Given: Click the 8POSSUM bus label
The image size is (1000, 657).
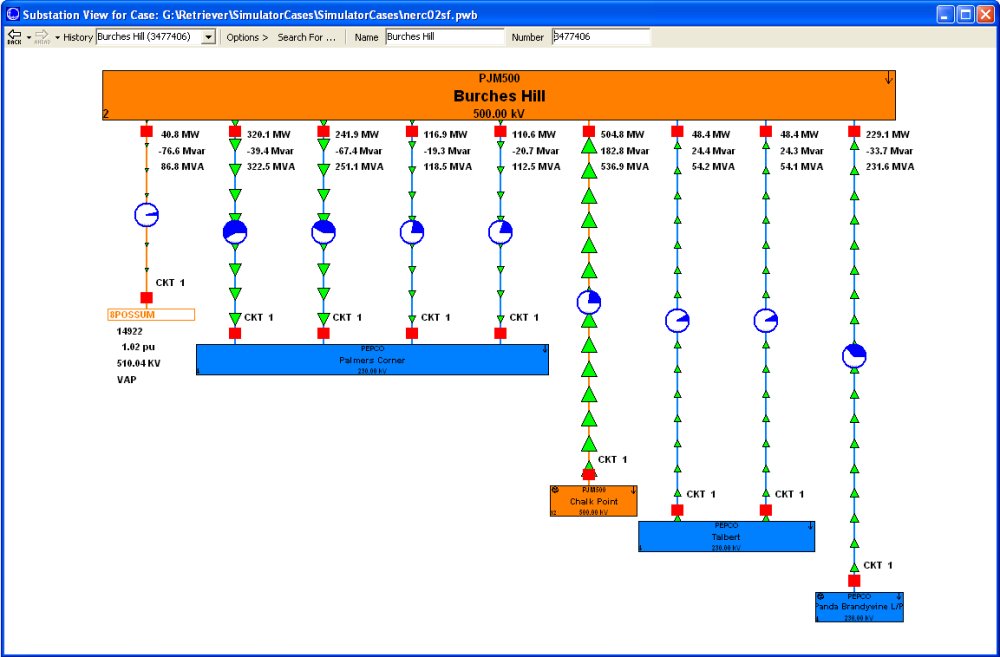Looking at the screenshot, I should tap(151, 314).
